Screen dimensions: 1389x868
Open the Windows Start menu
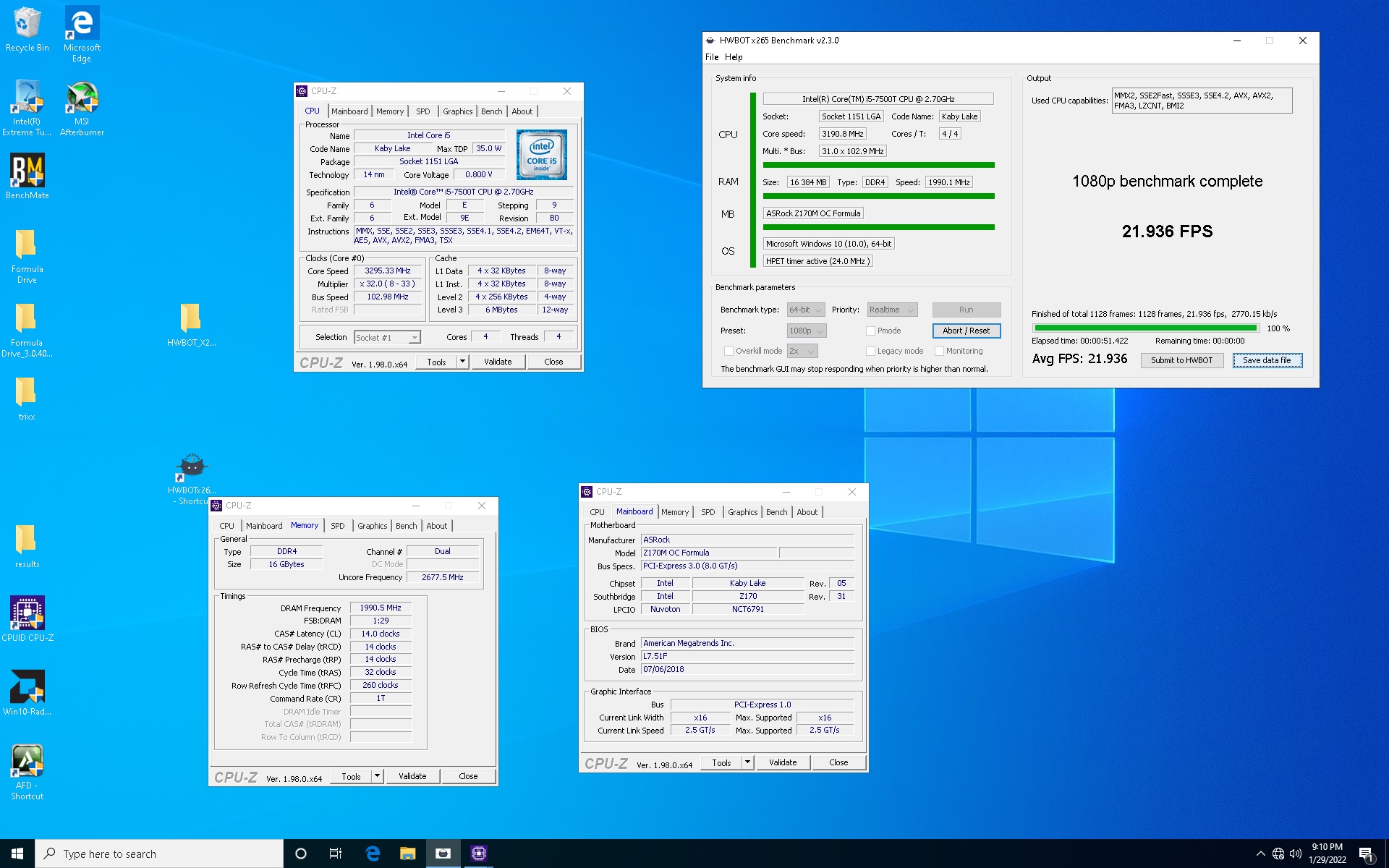(17, 854)
